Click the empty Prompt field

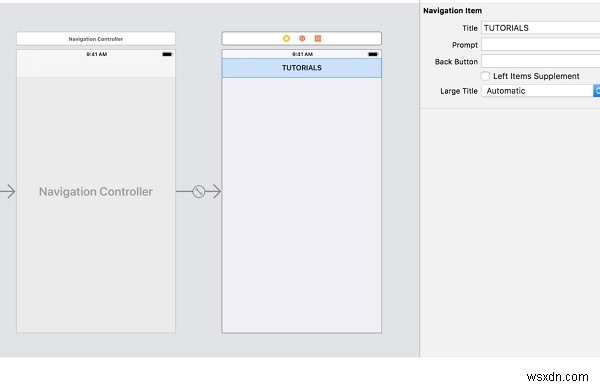coord(540,45)
